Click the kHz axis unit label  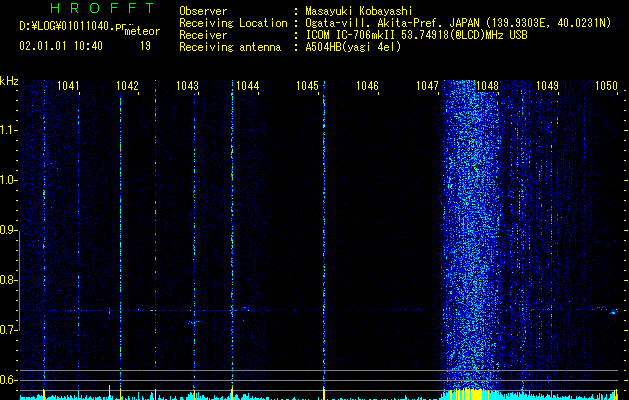point(9,81)
